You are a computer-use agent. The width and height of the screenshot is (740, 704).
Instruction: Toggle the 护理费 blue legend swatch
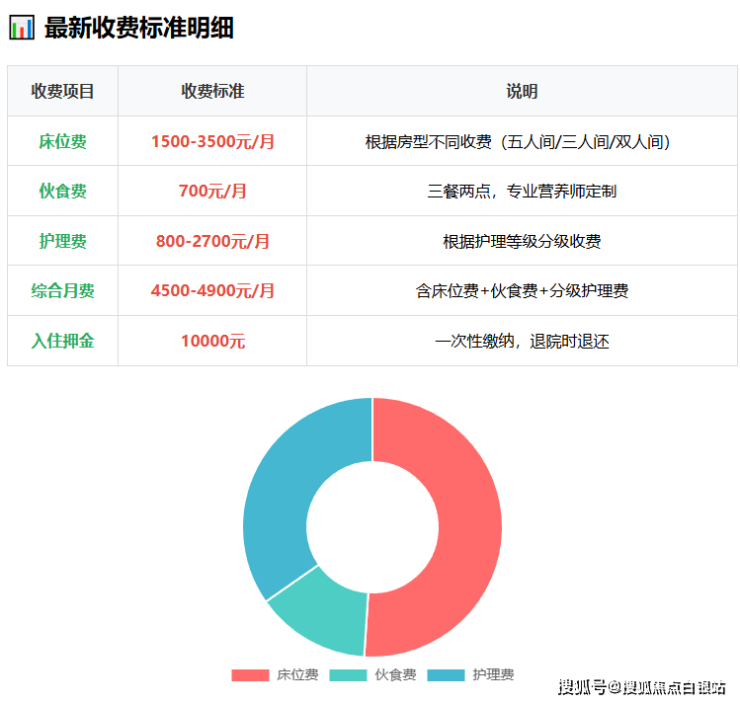coord(446,675)
